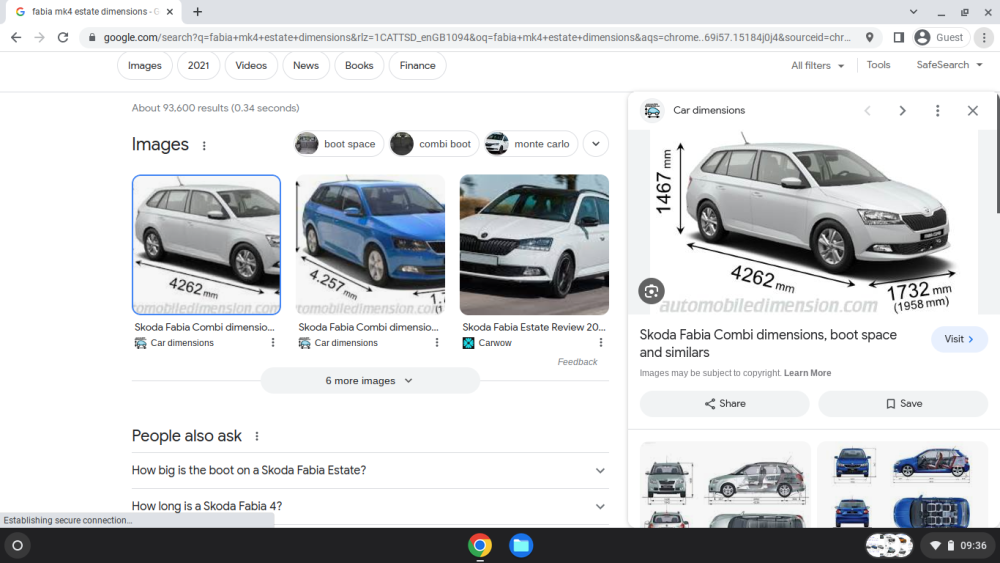Search inside image with Lens icon
Screen dimensions: 1000x563
click(651, 291)
